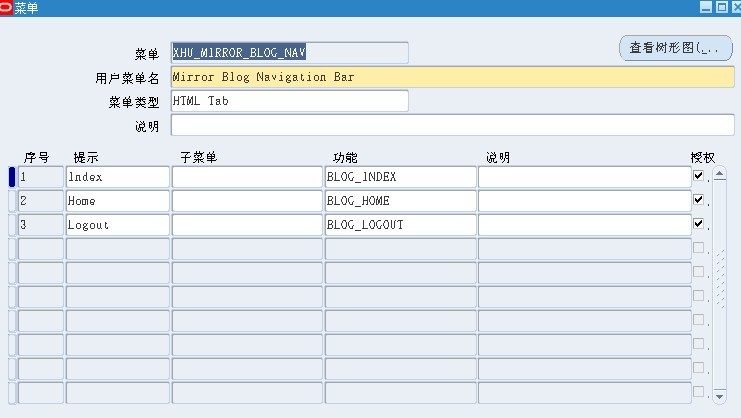Click the empty 说明 description field at top
Screen dimensions: 741x418
(450, 126)
